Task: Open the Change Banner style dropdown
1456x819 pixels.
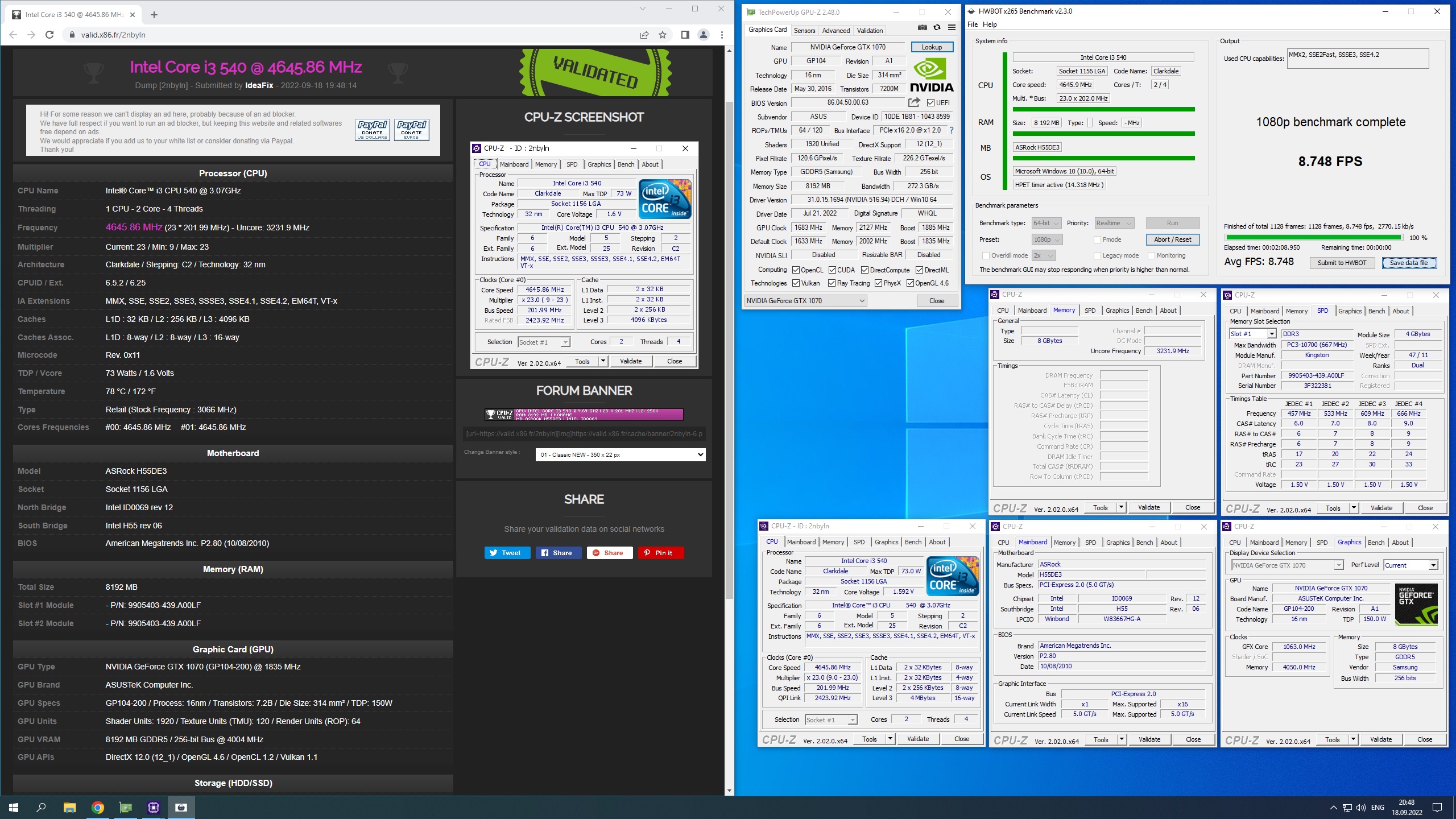Action: point(621,454)
